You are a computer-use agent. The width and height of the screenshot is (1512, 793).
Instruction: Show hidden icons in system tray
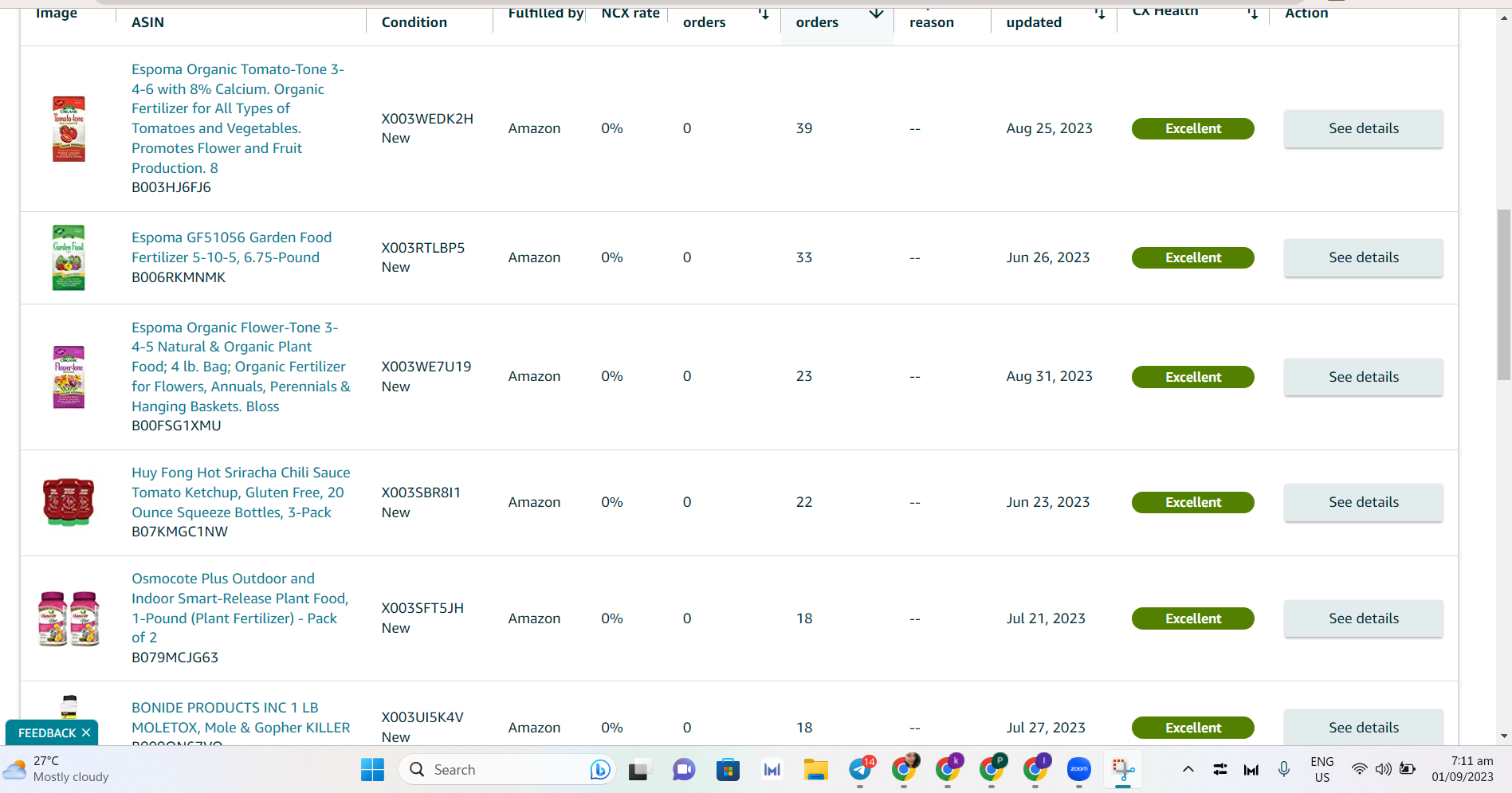[1188, 769]
